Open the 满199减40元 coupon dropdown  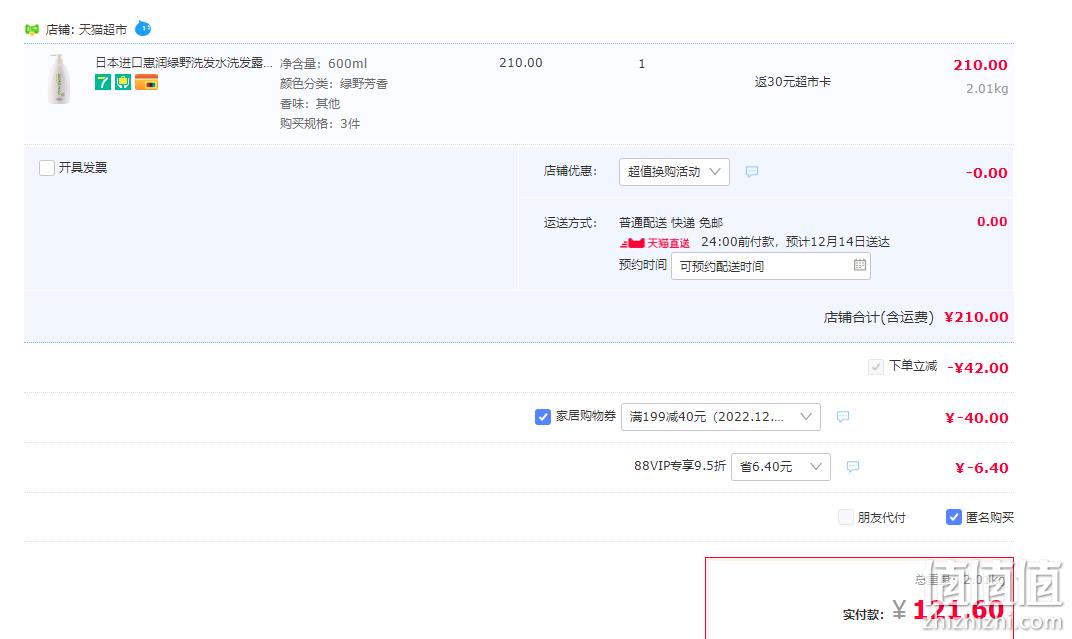[x=721, y=417]
